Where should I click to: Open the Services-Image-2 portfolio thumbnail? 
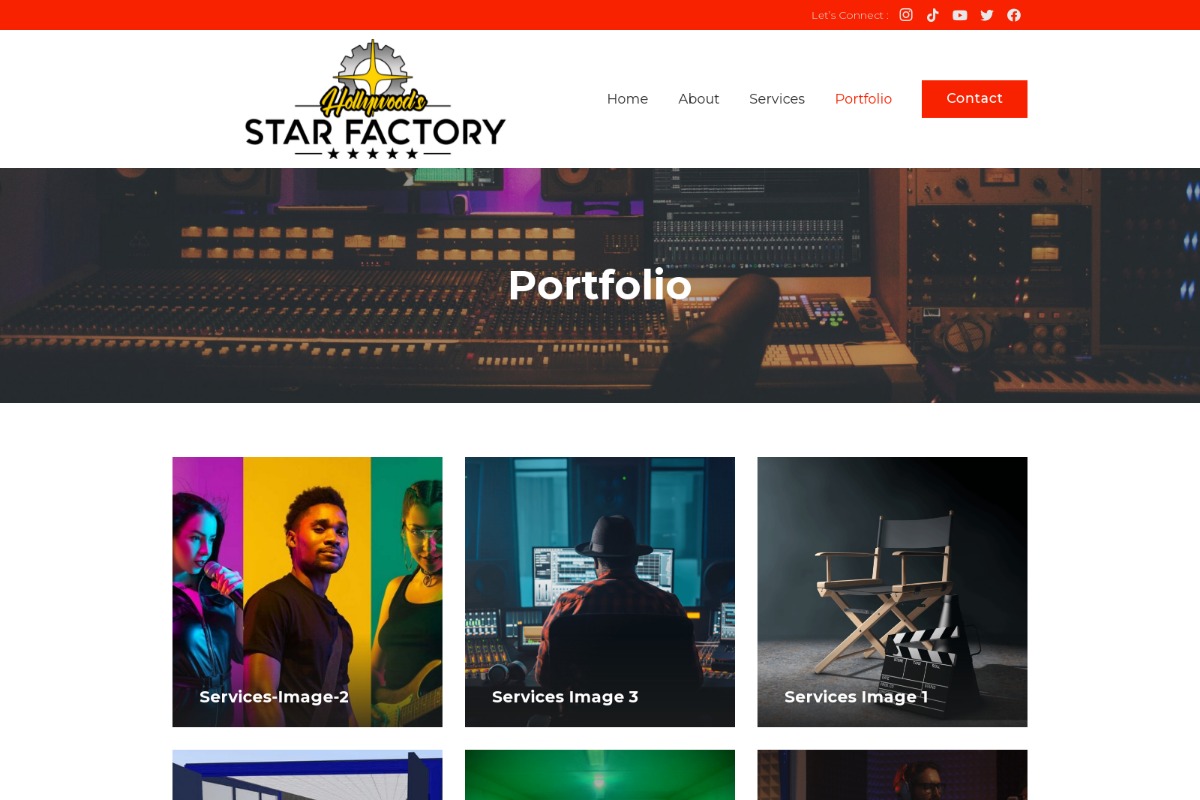(x=307, y=592)
